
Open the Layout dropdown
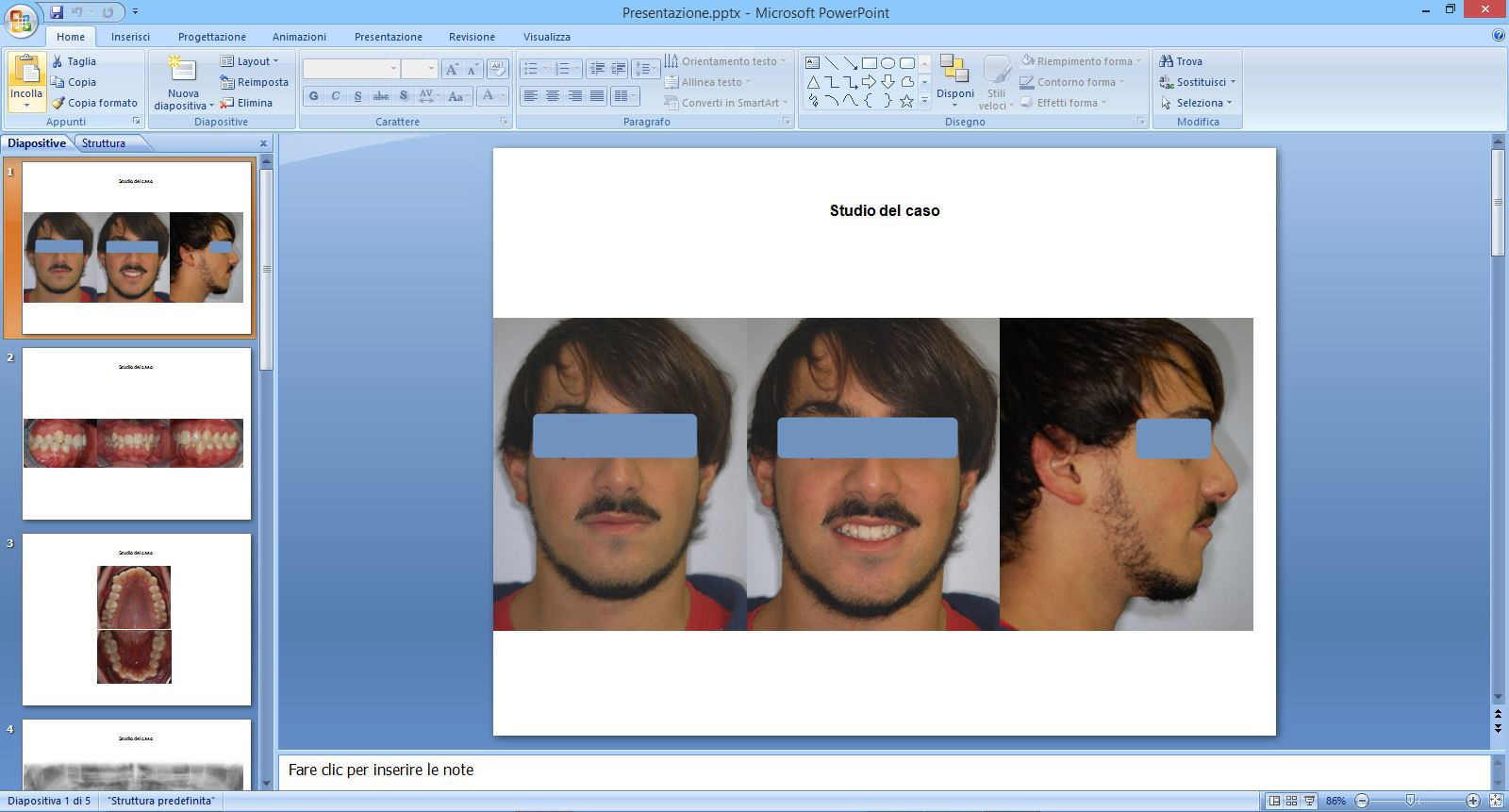coord(250,61)
